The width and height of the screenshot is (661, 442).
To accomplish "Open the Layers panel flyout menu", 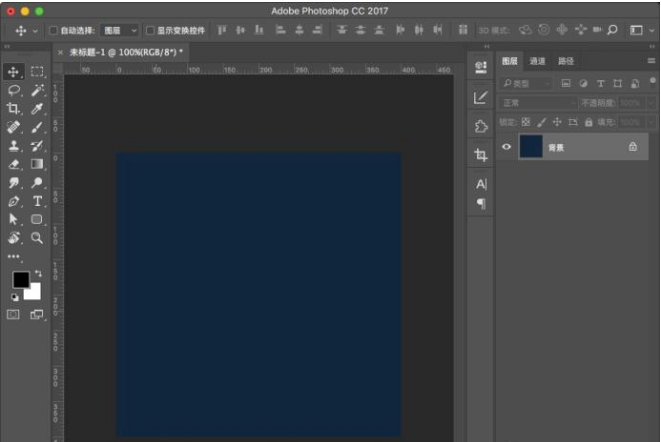I will coord(650,62).
